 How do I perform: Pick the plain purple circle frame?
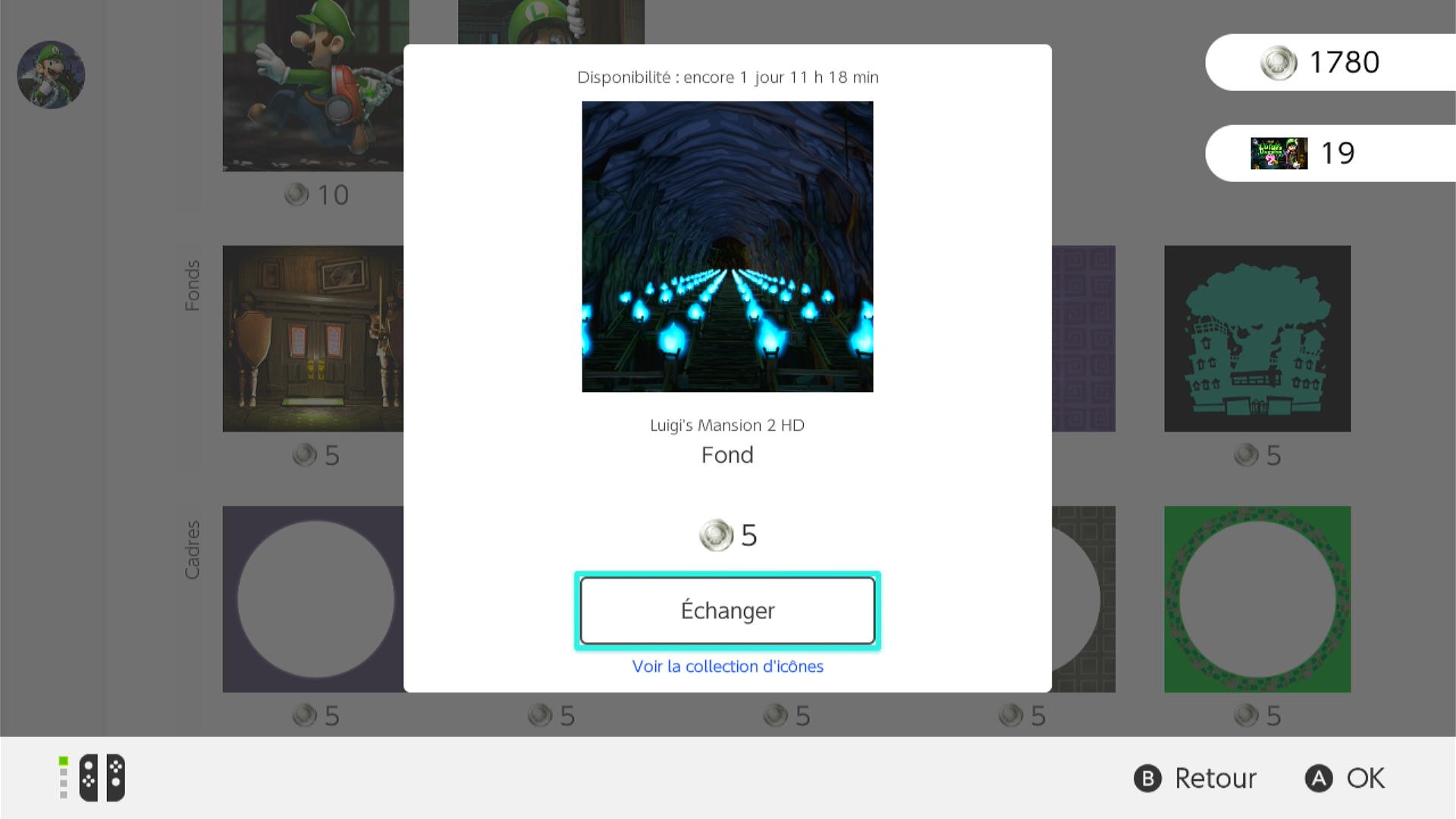(x=313, y=599)
